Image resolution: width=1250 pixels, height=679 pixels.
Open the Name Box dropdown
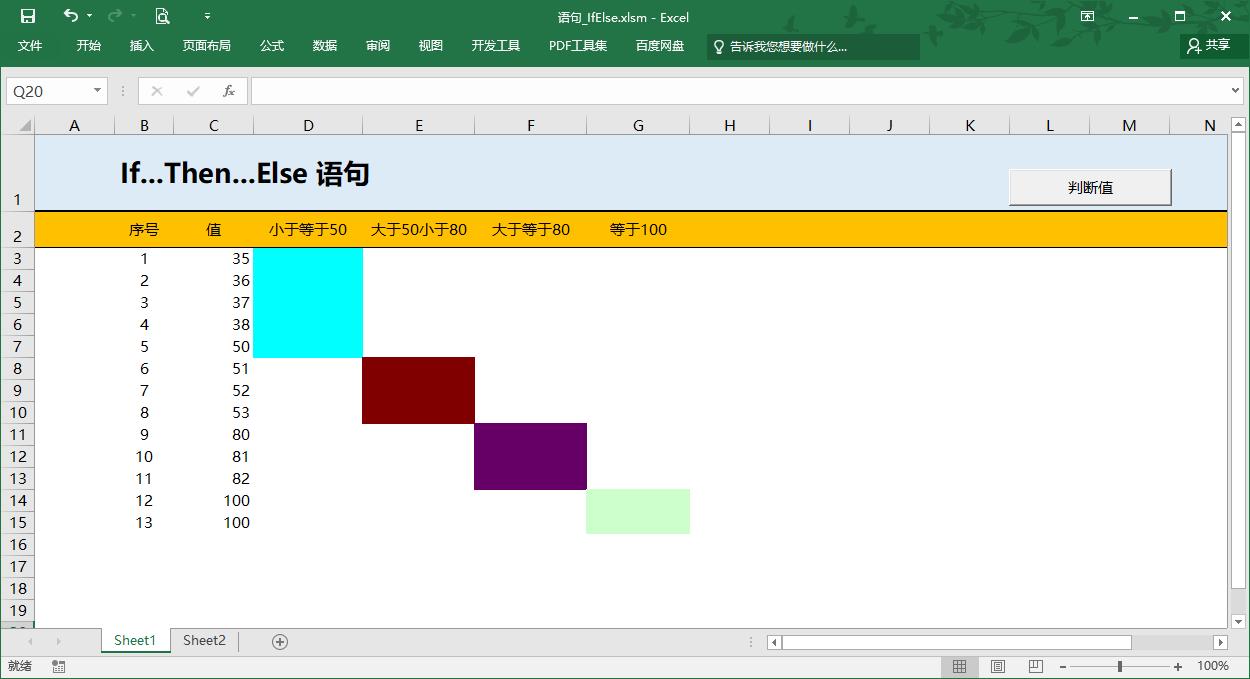click(97, 90)
